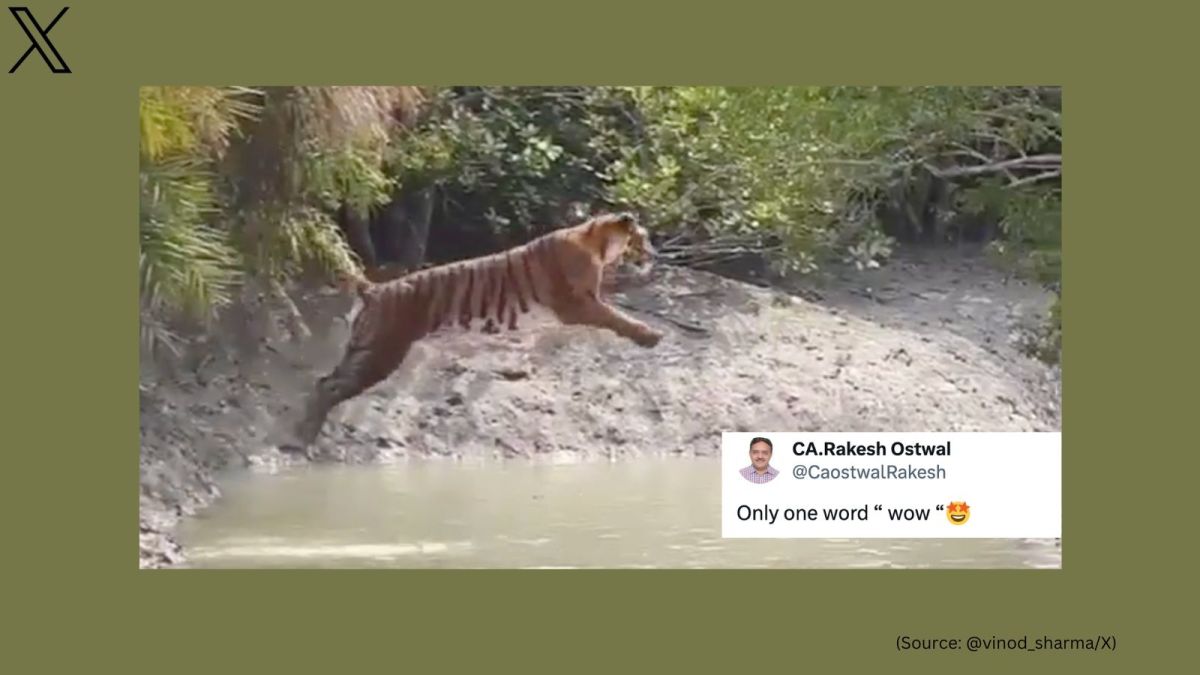Click the tiger's outstretched front paw
The height and width of the screenshot is (675, 1200).
[x=648, y=338]
